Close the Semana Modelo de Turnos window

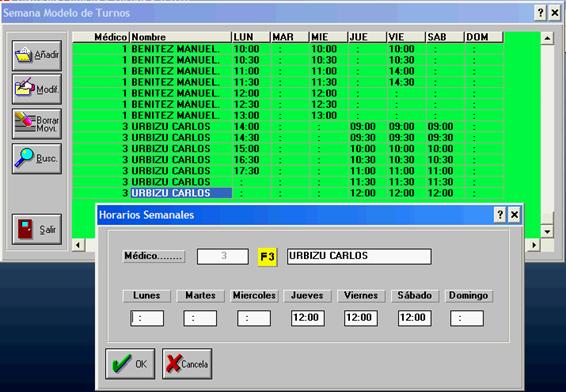click(555, 13)
